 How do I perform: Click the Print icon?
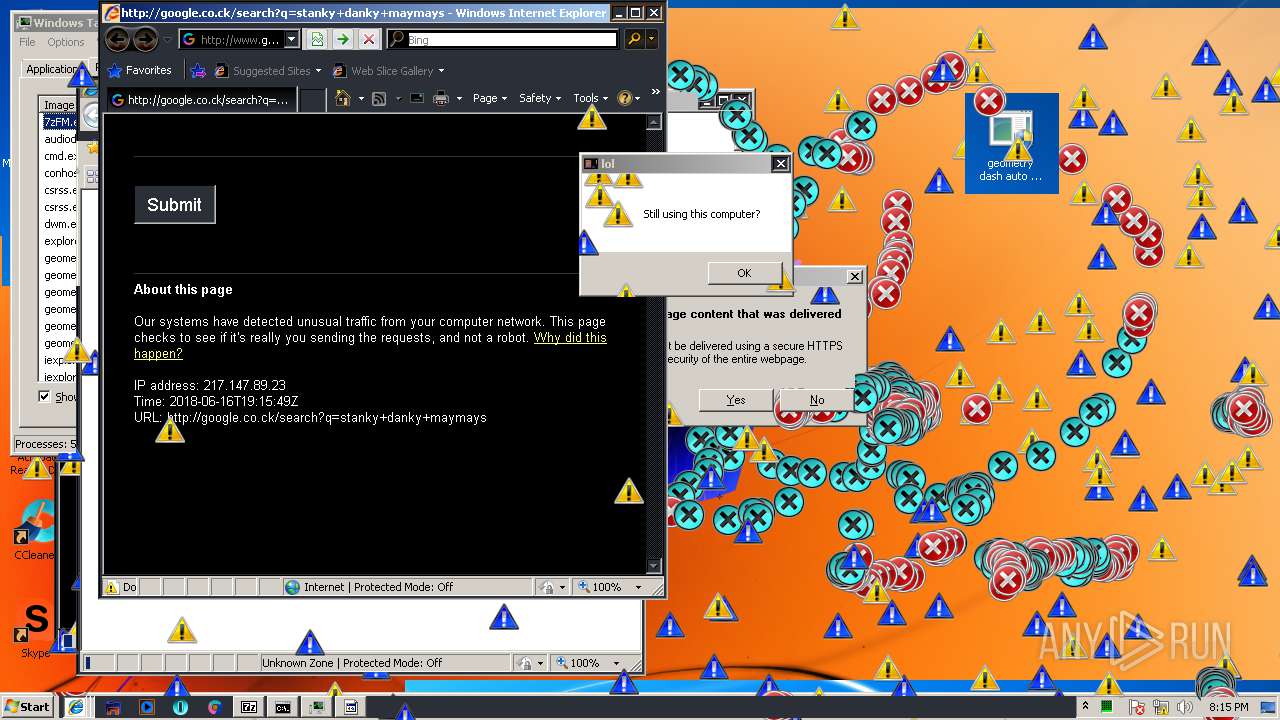coord(440,98)
